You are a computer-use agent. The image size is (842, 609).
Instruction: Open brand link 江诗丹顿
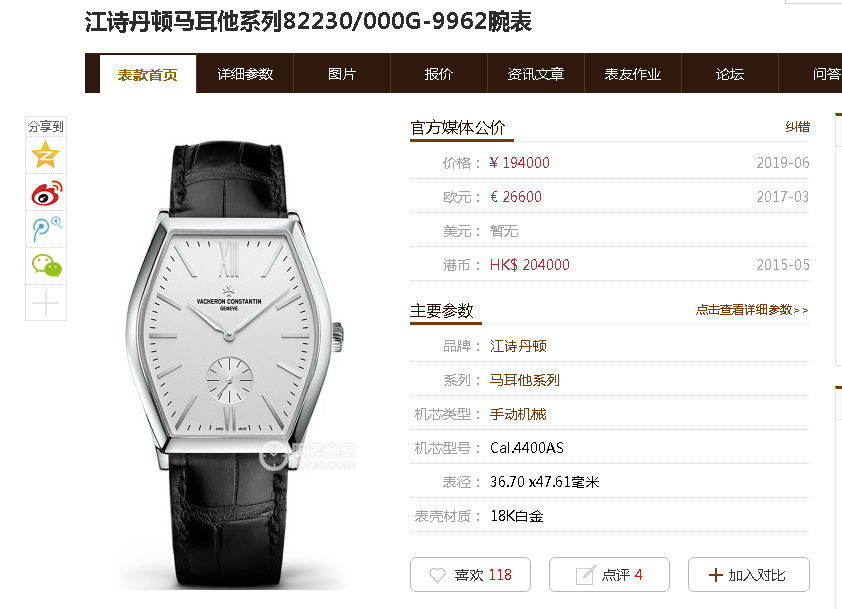(518, 346)
